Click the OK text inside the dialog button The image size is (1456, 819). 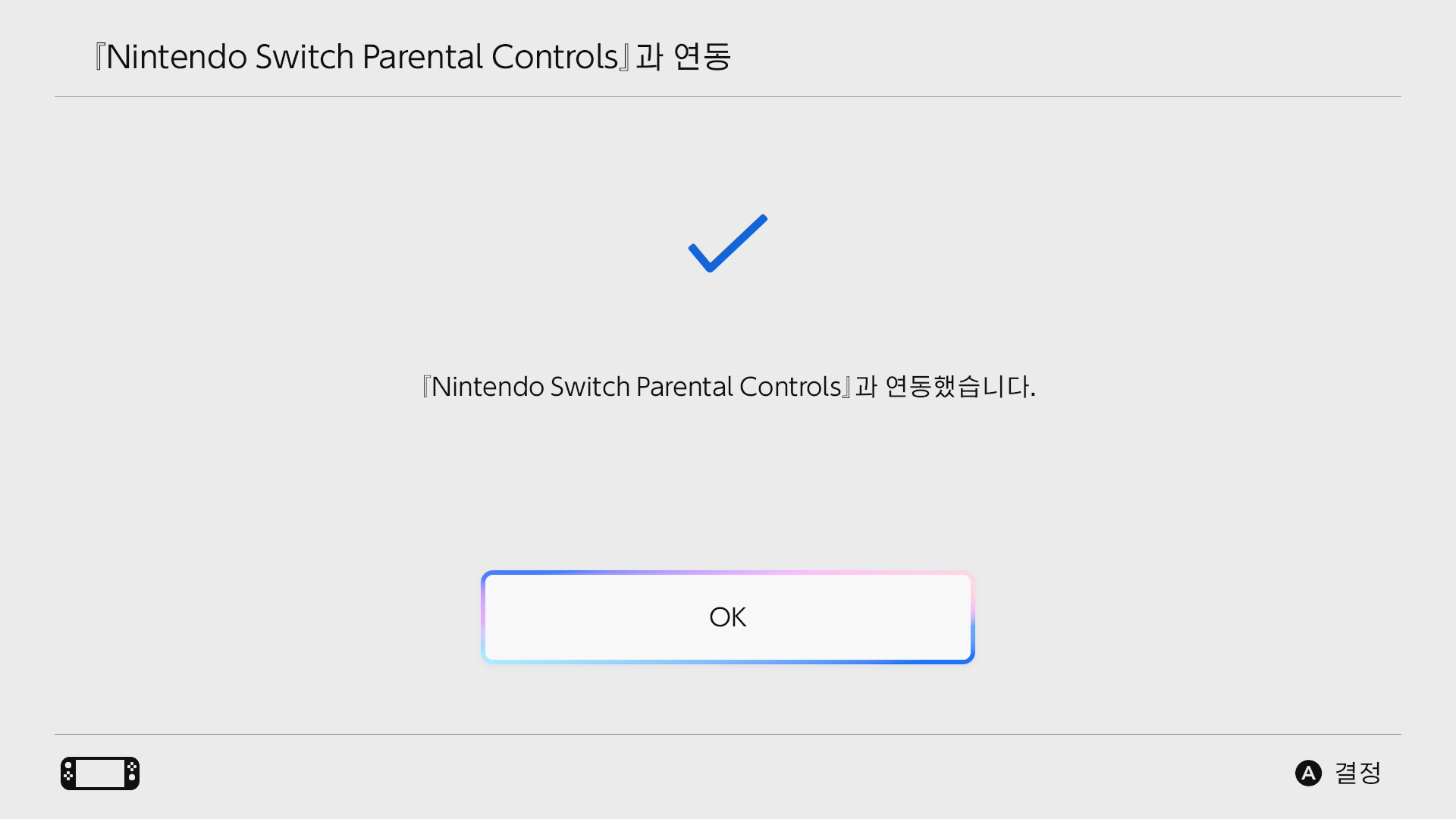point(727,617)
